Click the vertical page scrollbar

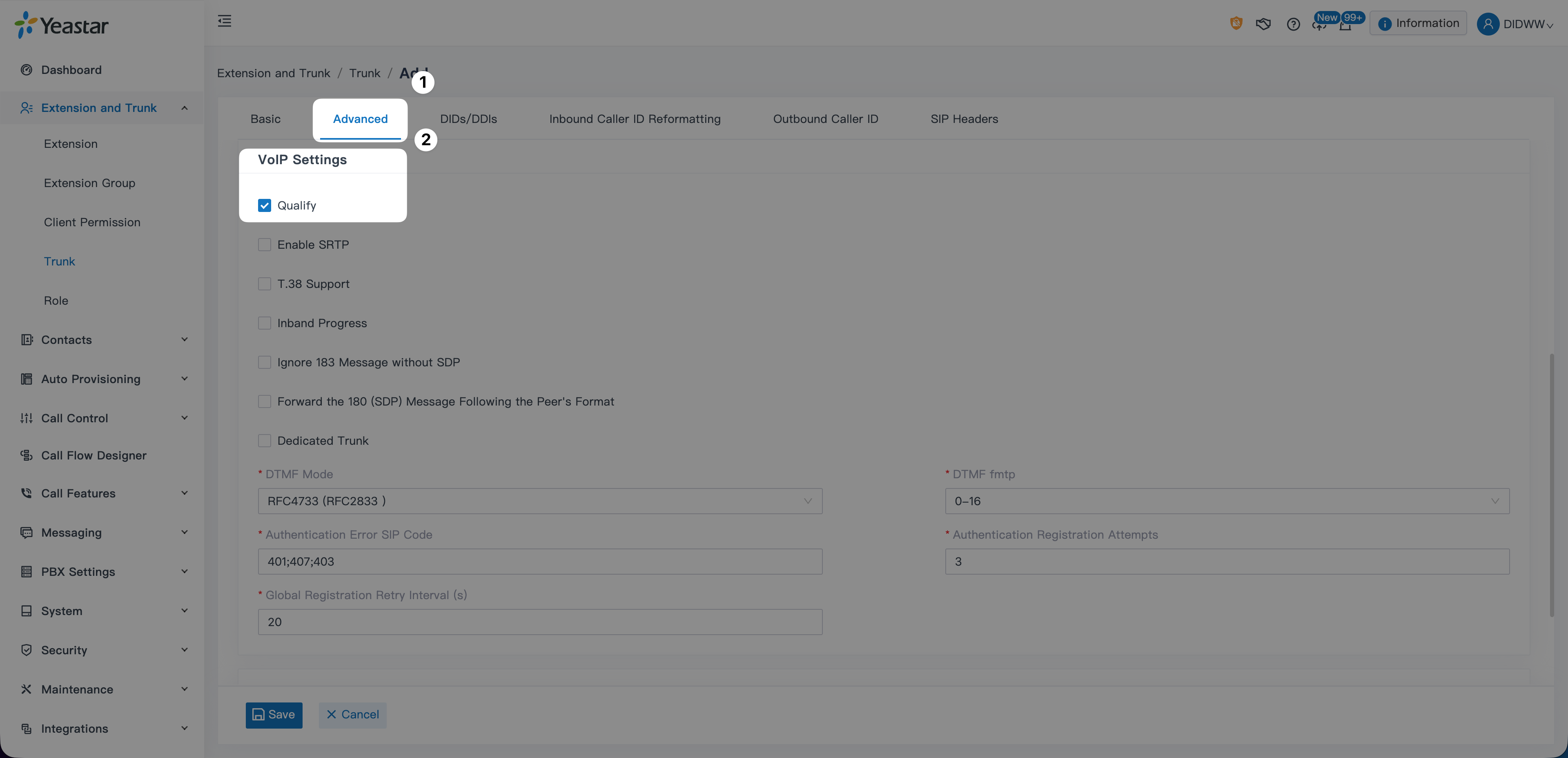[1552, 485]
